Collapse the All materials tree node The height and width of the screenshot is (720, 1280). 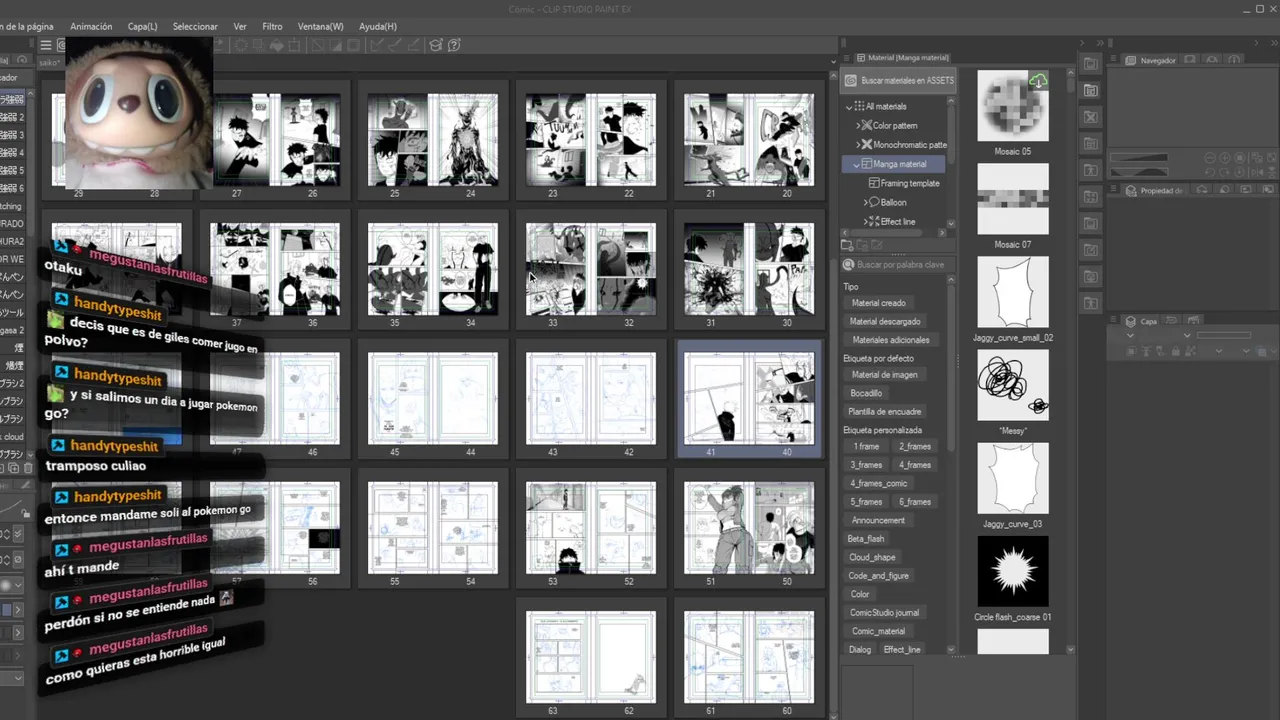[849, 106]
